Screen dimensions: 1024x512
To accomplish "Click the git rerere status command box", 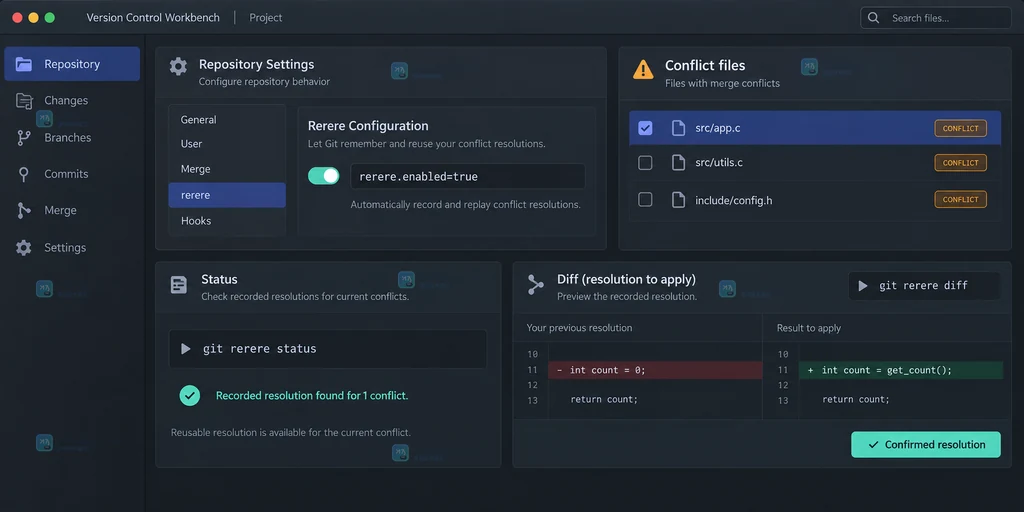I will point(327,349).
